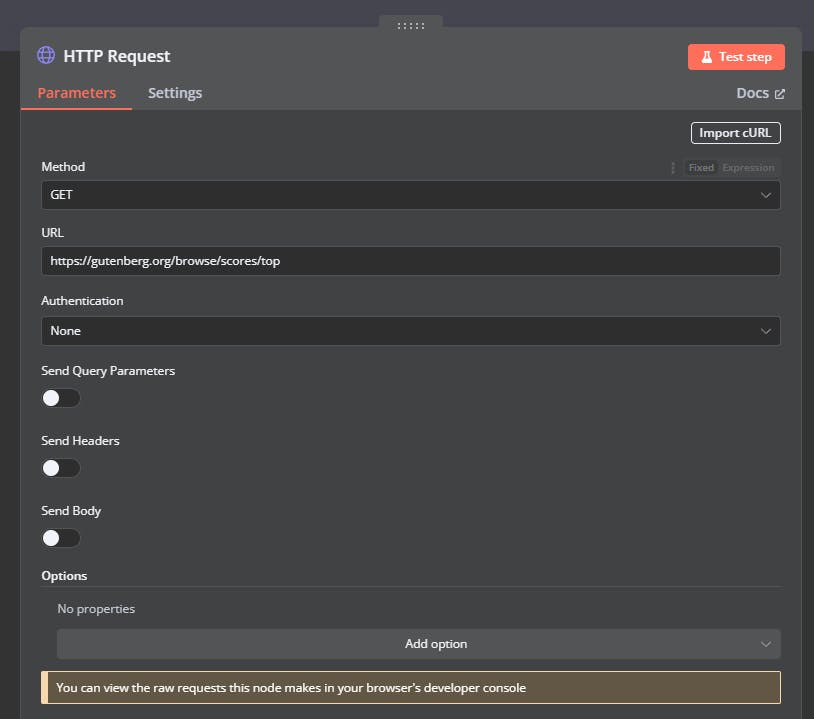
Task: Open the Method options three-dot menu
Action: click(673, 168)
